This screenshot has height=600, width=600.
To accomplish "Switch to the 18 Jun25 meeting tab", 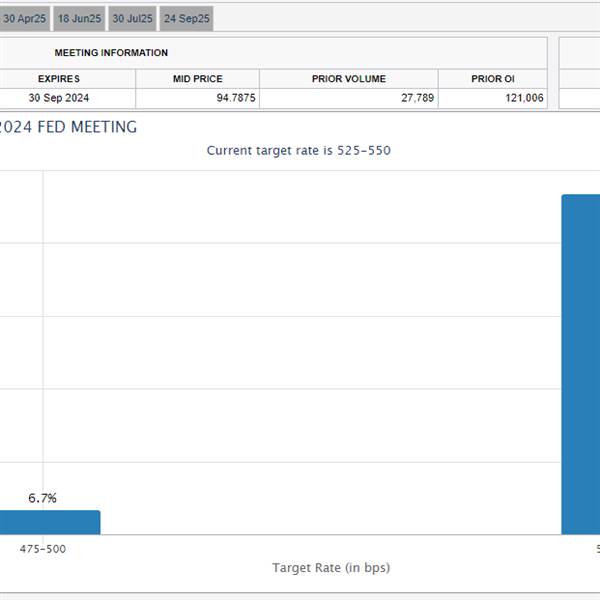I will coord(79,18).
